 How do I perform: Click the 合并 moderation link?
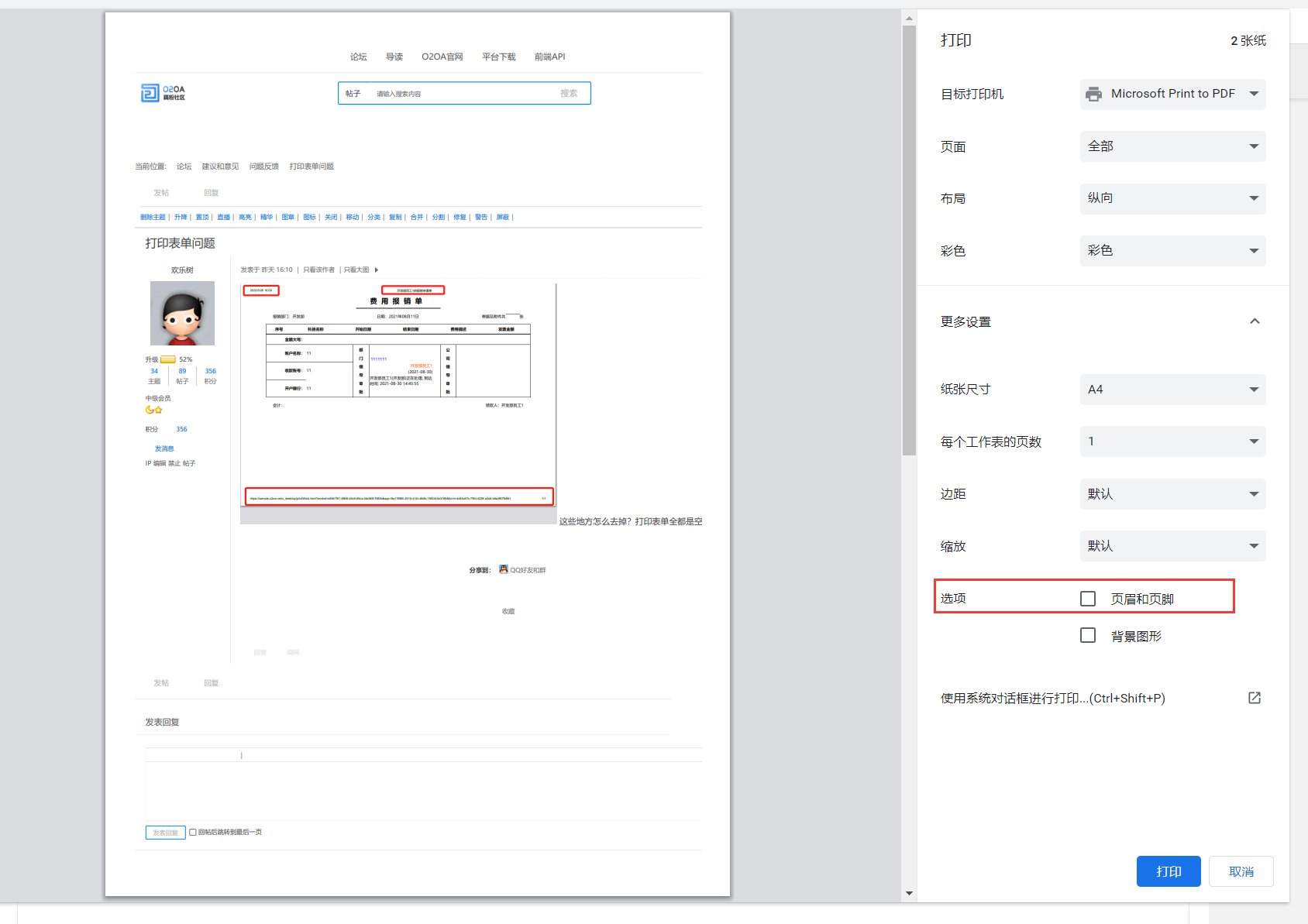(x=417, y=217)
